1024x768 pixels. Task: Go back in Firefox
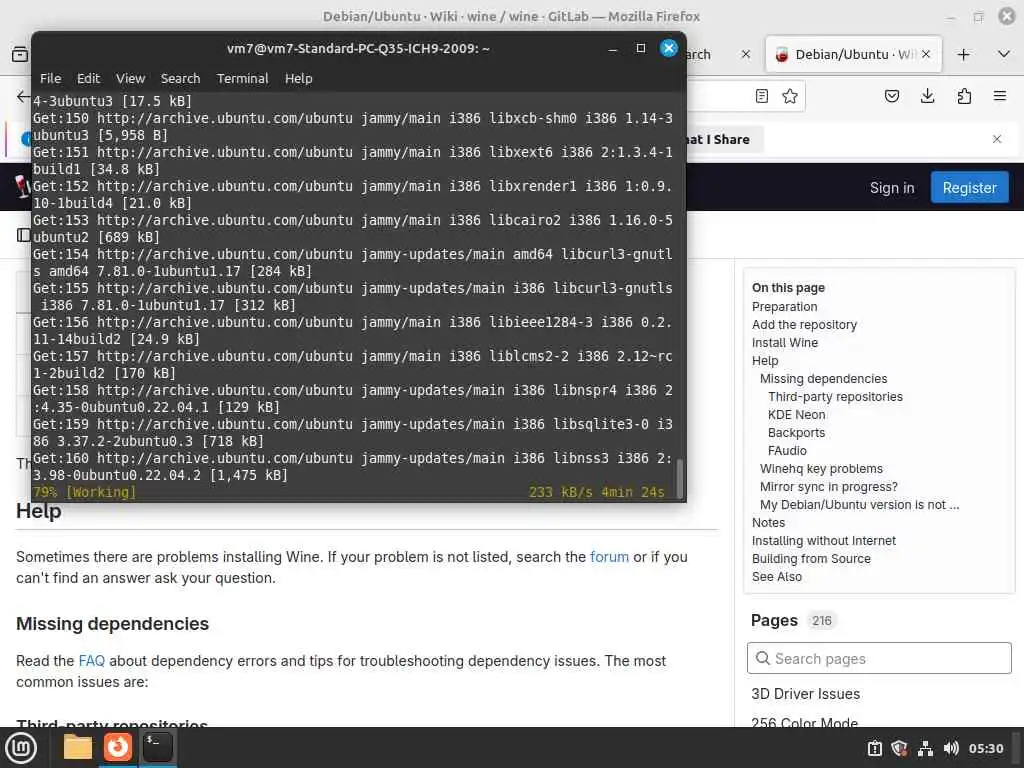coord(23,96)
